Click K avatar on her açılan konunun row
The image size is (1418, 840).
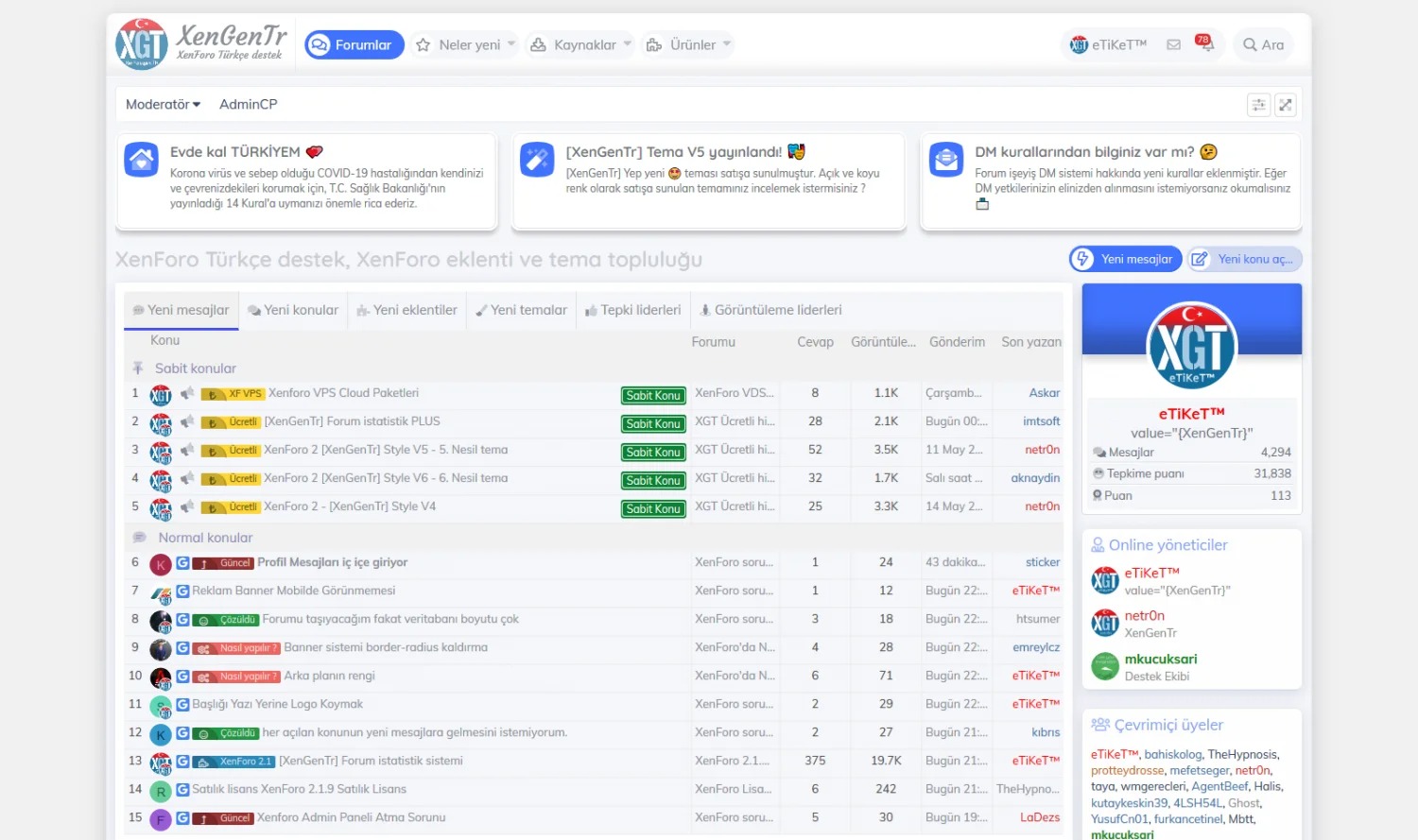(x=161, y=735)
